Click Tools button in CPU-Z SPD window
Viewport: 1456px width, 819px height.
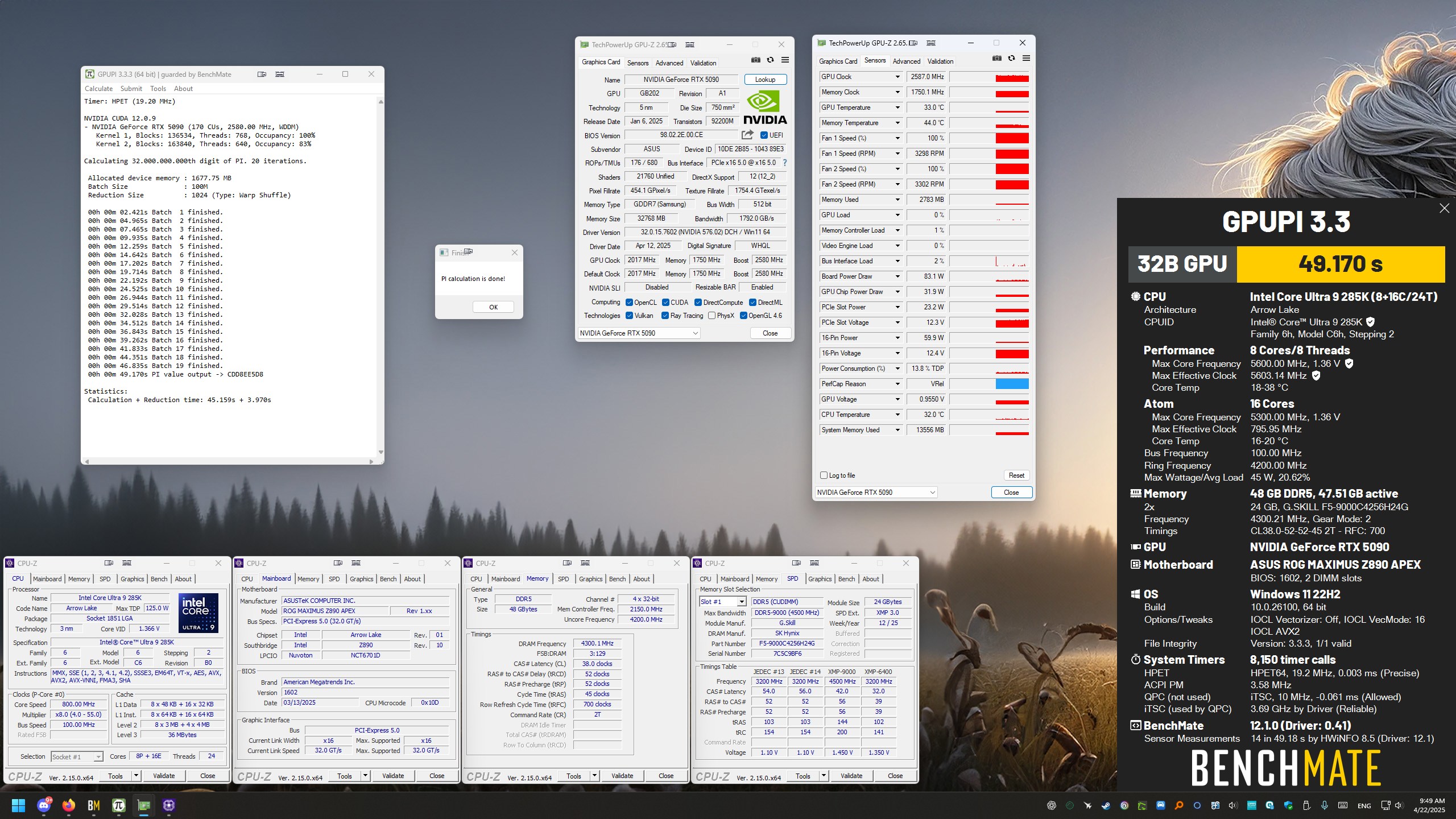tap(803, 776)
